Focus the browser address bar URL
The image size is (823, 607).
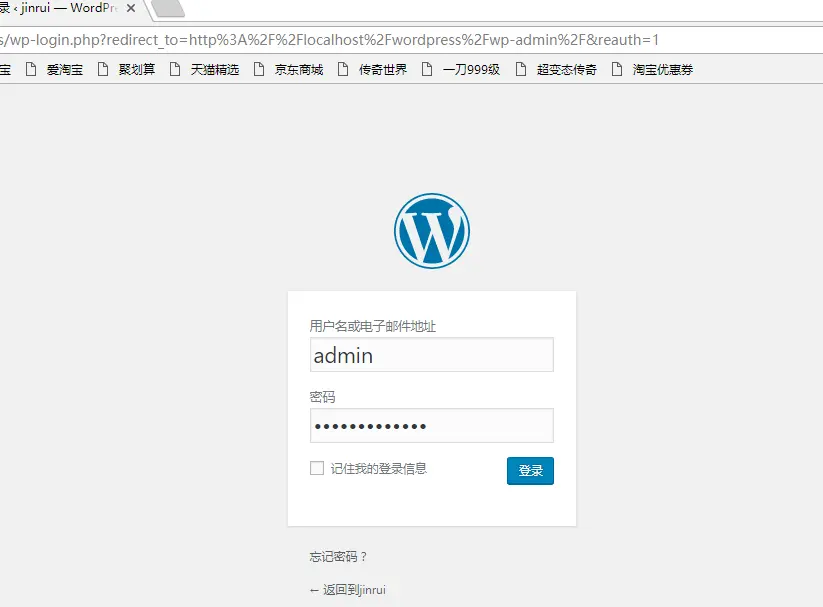330,40
